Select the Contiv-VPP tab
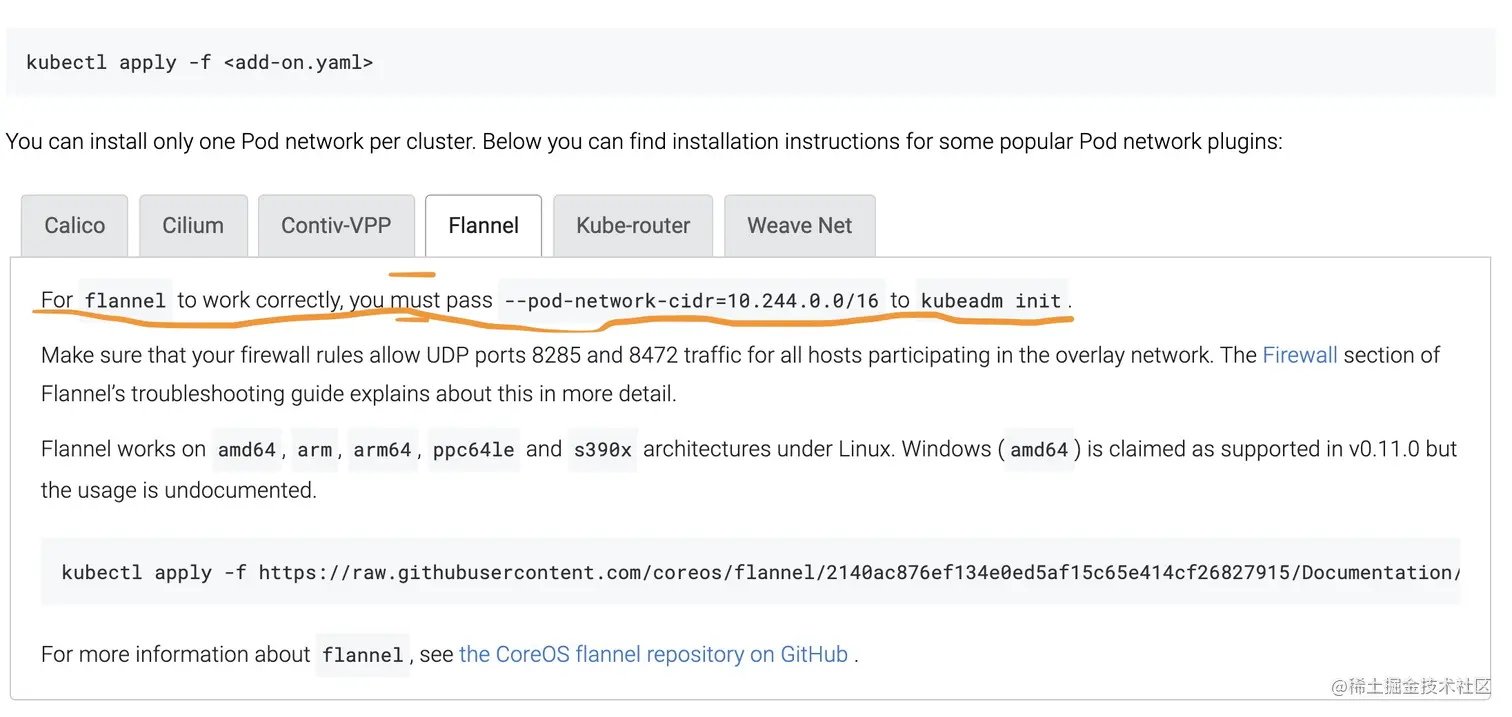The height and width of the screenshot is (717, 1512). click(336, 226)
